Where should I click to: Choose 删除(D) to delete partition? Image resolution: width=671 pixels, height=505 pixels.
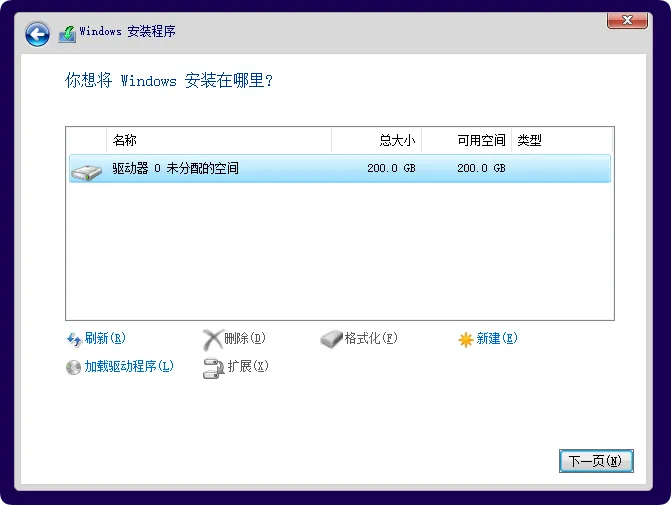coord(245,338)
